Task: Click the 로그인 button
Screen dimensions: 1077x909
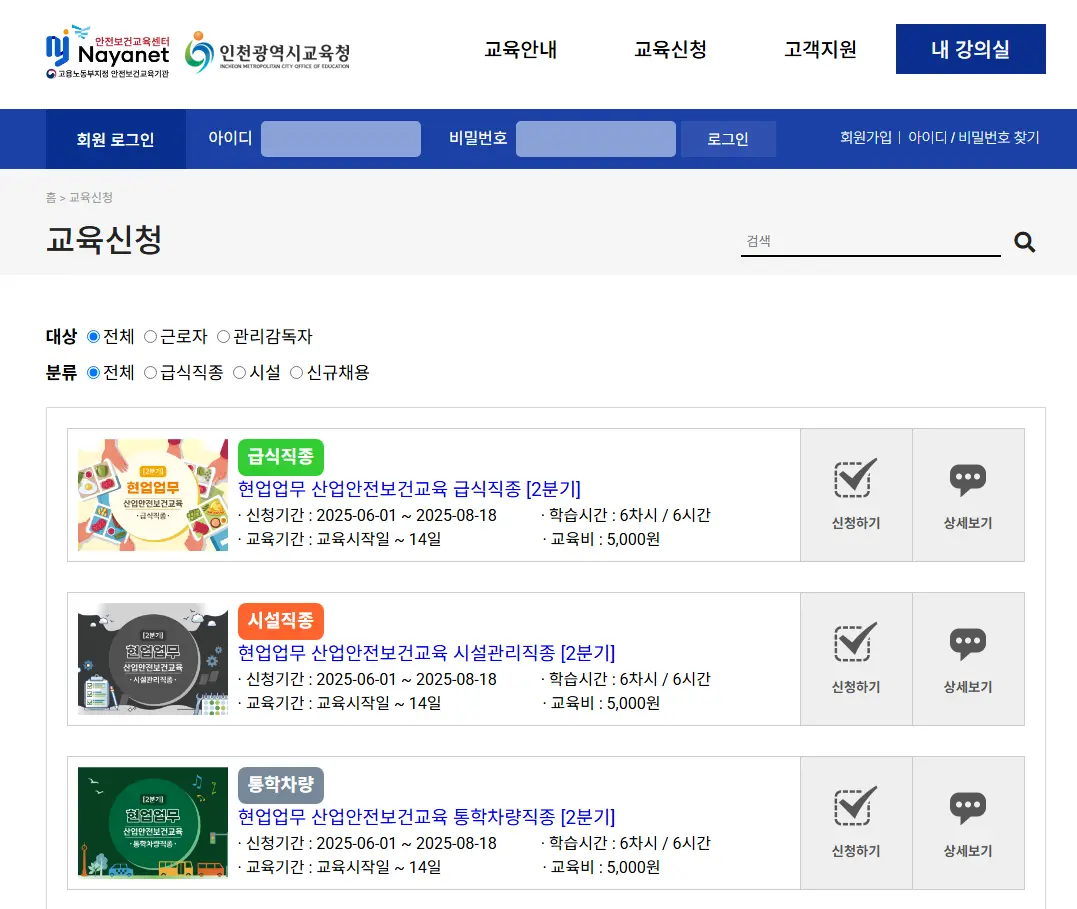Action: pyautogui.click(x=727, y=139)
